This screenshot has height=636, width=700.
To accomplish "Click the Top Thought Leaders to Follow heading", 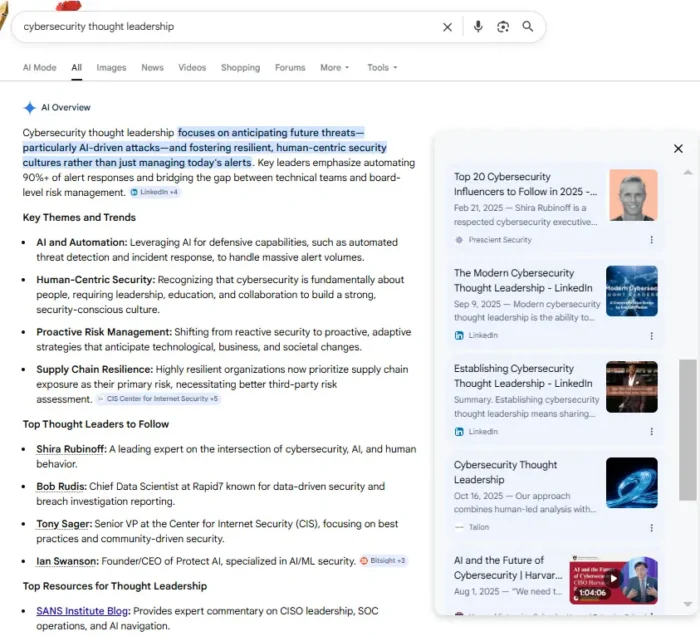I will tap(96, 424).
